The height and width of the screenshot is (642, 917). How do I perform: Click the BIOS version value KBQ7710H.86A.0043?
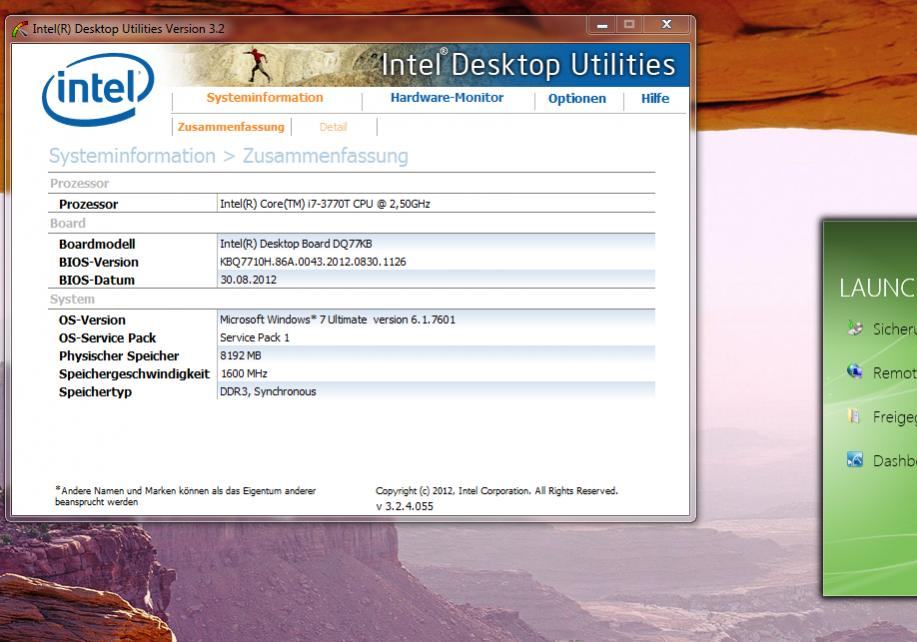point(313,261)
